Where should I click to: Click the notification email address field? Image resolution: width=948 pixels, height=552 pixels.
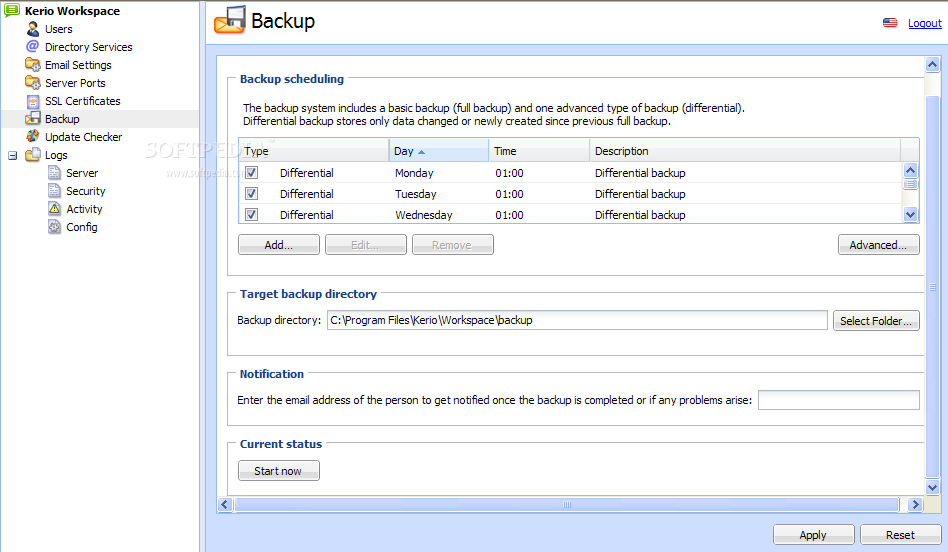[838, 400]
